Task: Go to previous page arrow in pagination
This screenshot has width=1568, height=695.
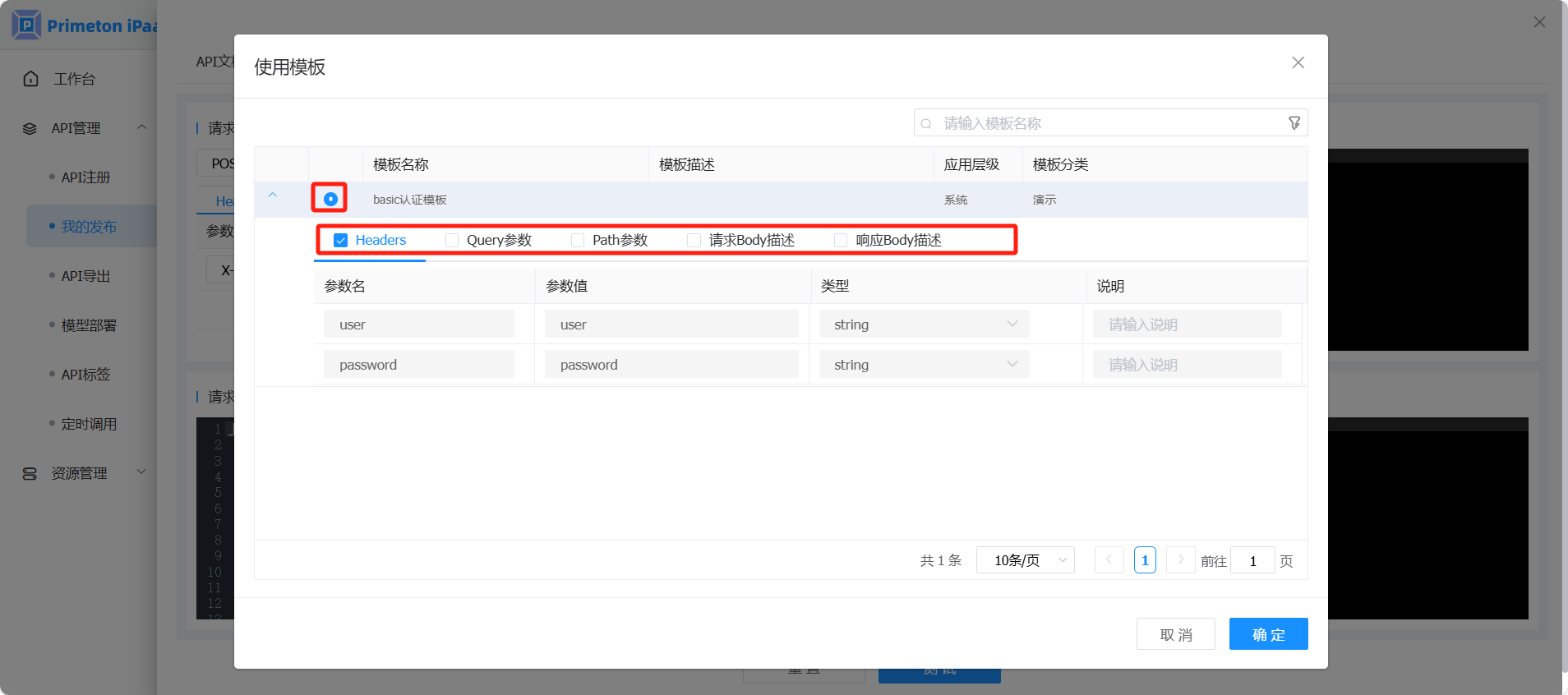Action: pos(1109,560)
